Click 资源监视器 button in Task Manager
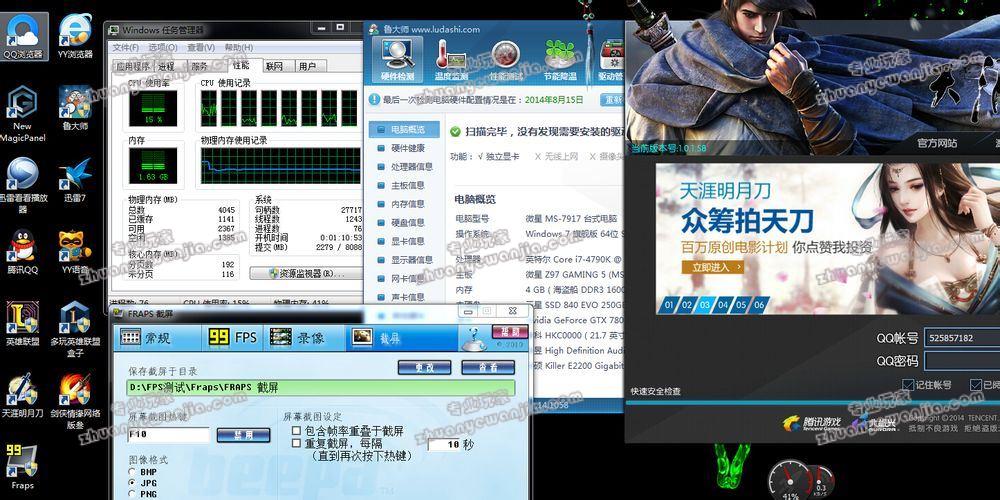 coord(305,274)
